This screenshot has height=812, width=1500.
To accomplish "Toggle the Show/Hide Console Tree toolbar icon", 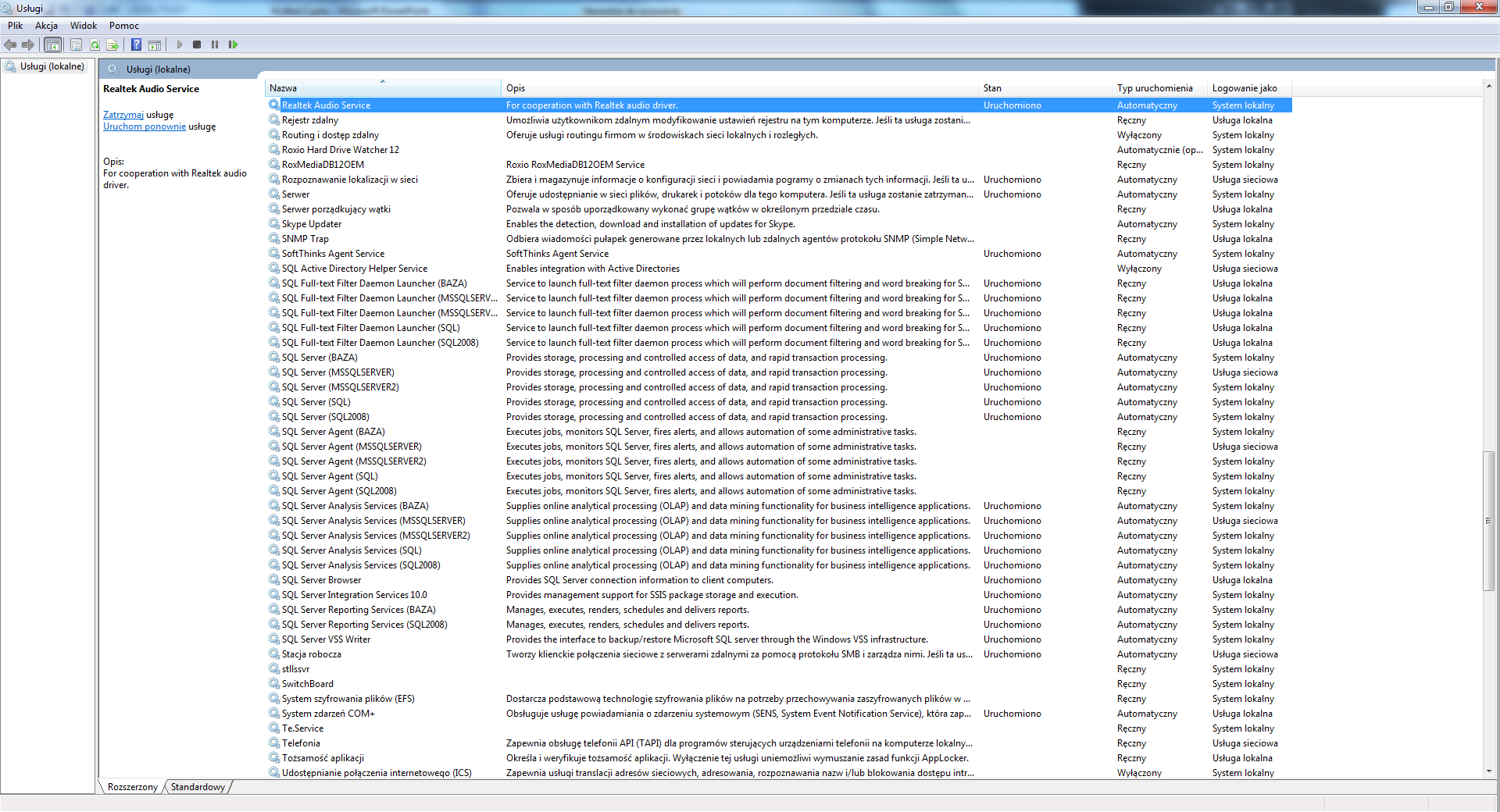I will click(52, 45).
